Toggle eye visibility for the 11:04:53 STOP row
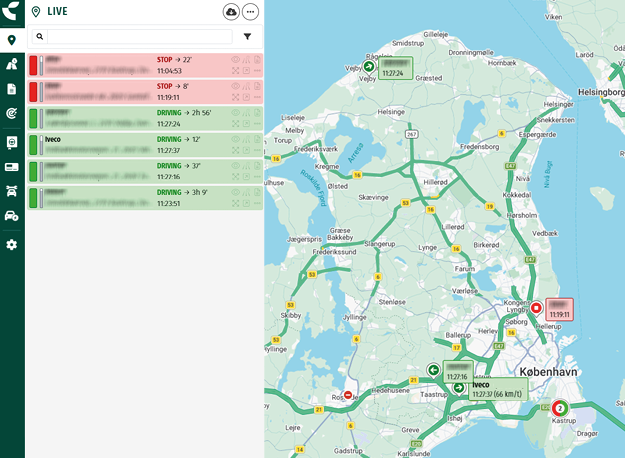625x458 pixels. [x=236, y=59]
